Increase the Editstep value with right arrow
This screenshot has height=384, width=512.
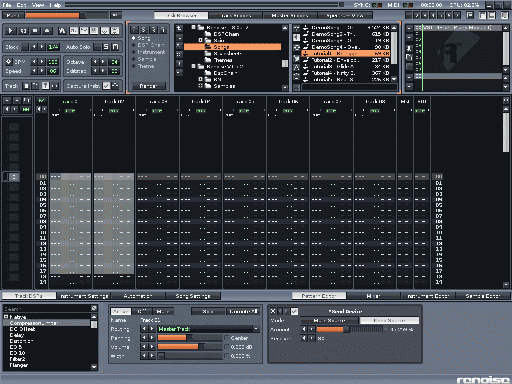[x=103, y=71]
